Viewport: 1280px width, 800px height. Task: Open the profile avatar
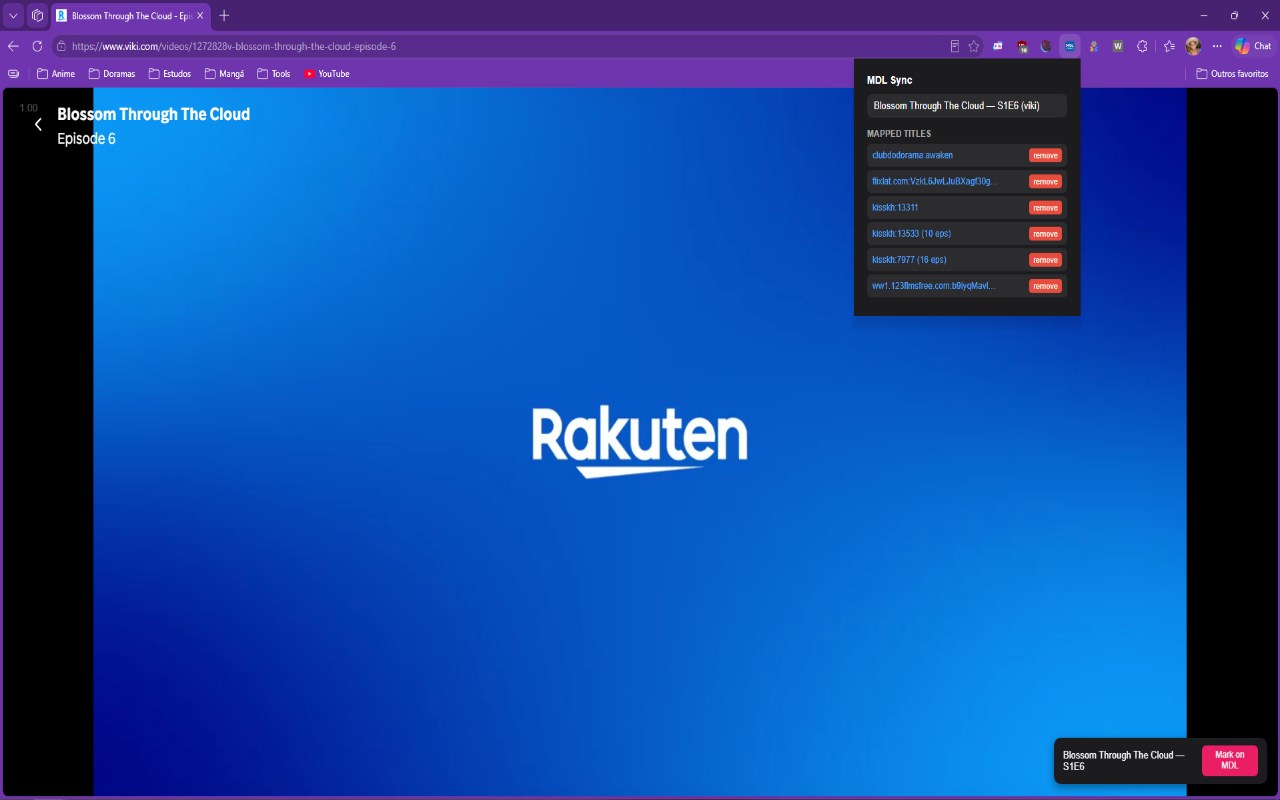click(1193, 46)
